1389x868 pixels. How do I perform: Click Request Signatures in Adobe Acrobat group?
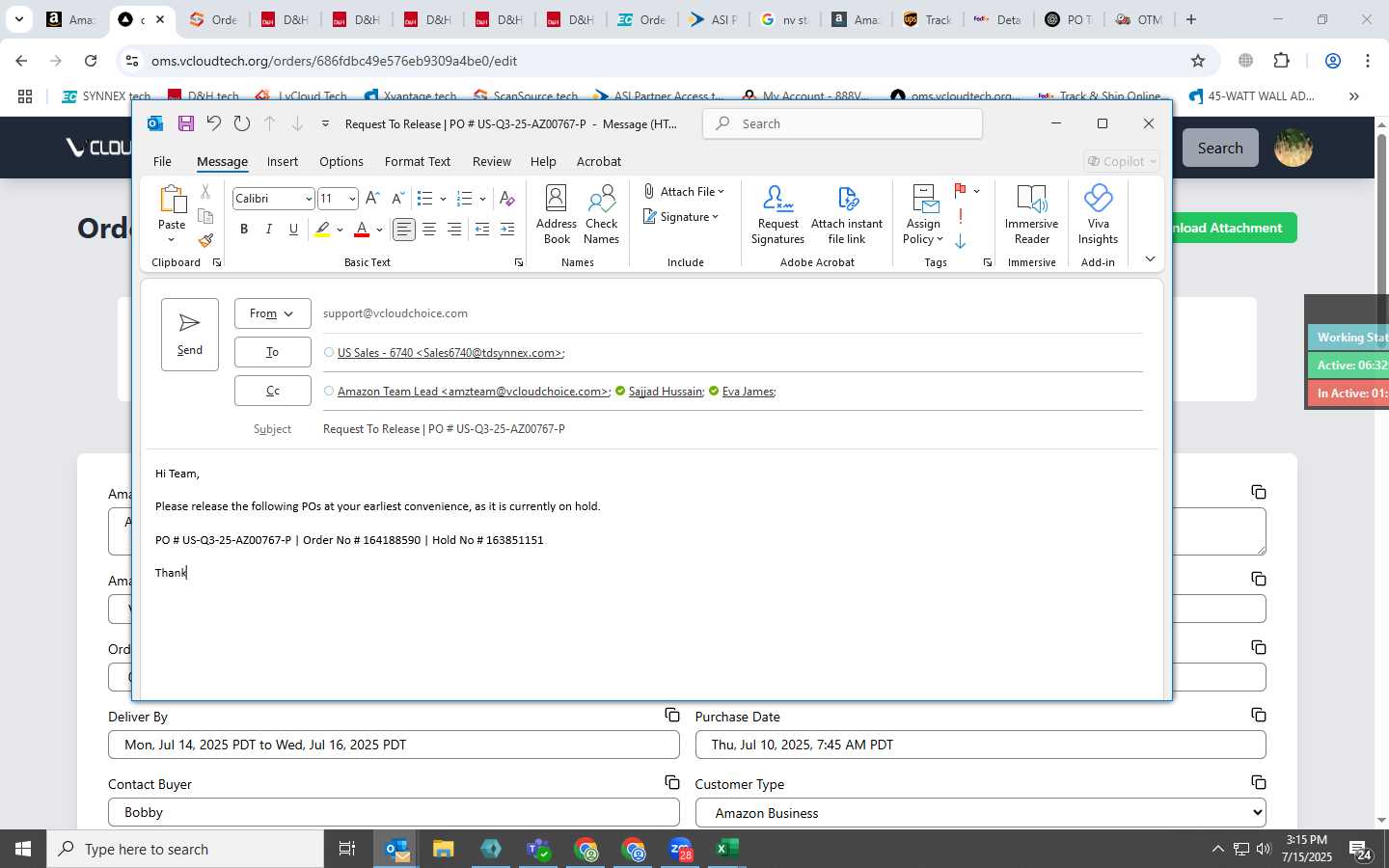(777, 215)
